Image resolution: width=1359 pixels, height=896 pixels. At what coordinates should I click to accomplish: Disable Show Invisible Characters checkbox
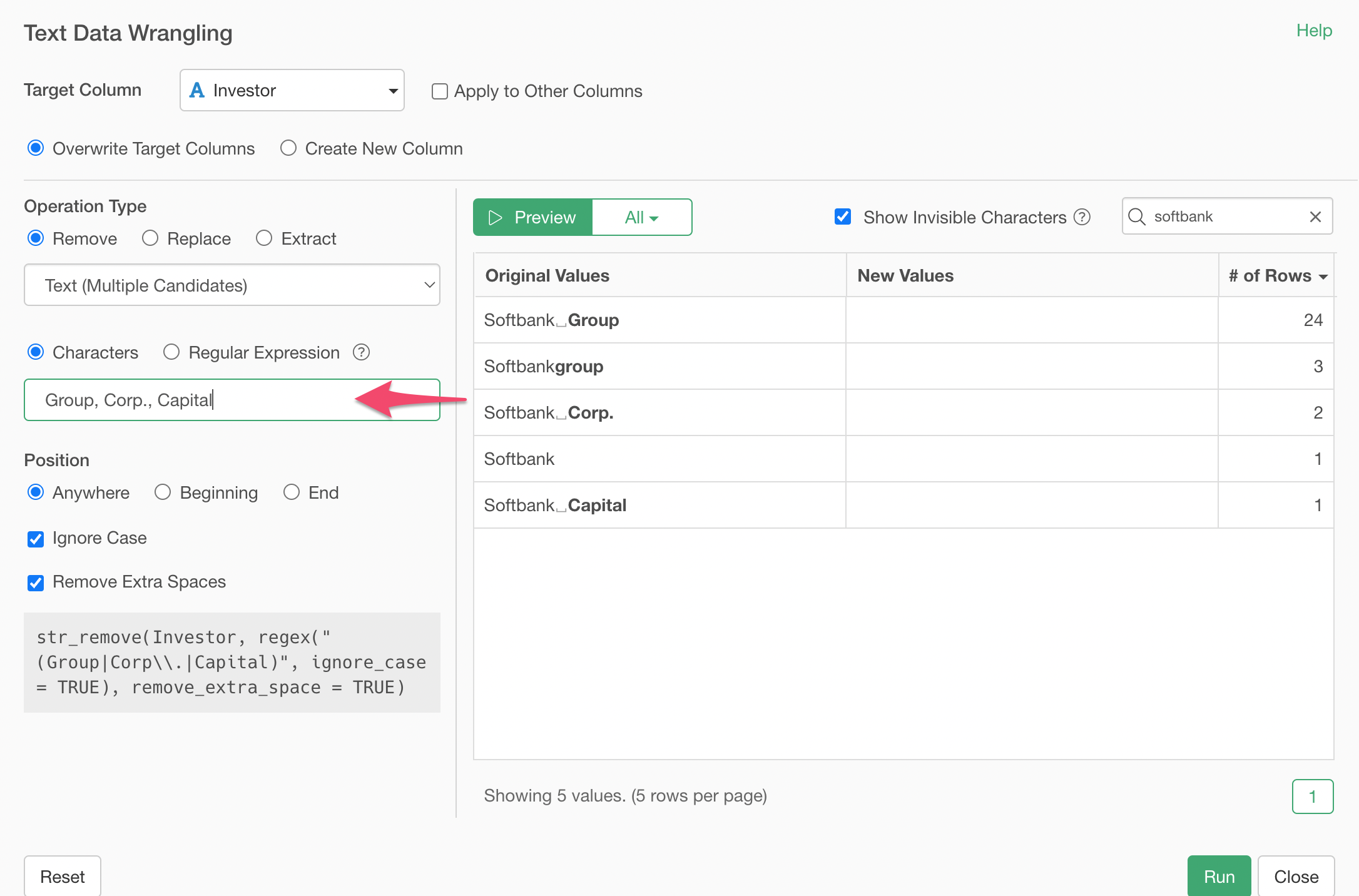843,216
